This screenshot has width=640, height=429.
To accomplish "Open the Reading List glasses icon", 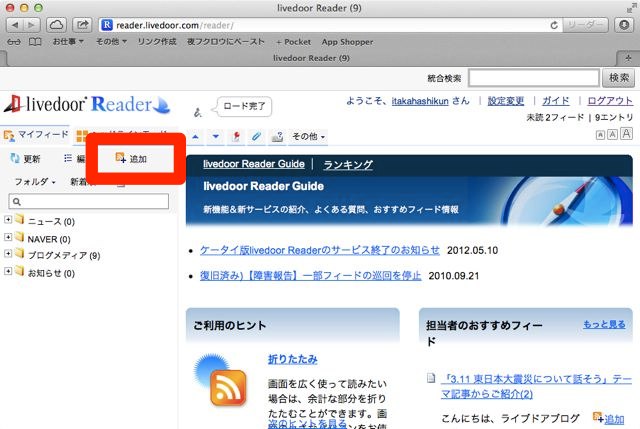I will pos(13,42).
